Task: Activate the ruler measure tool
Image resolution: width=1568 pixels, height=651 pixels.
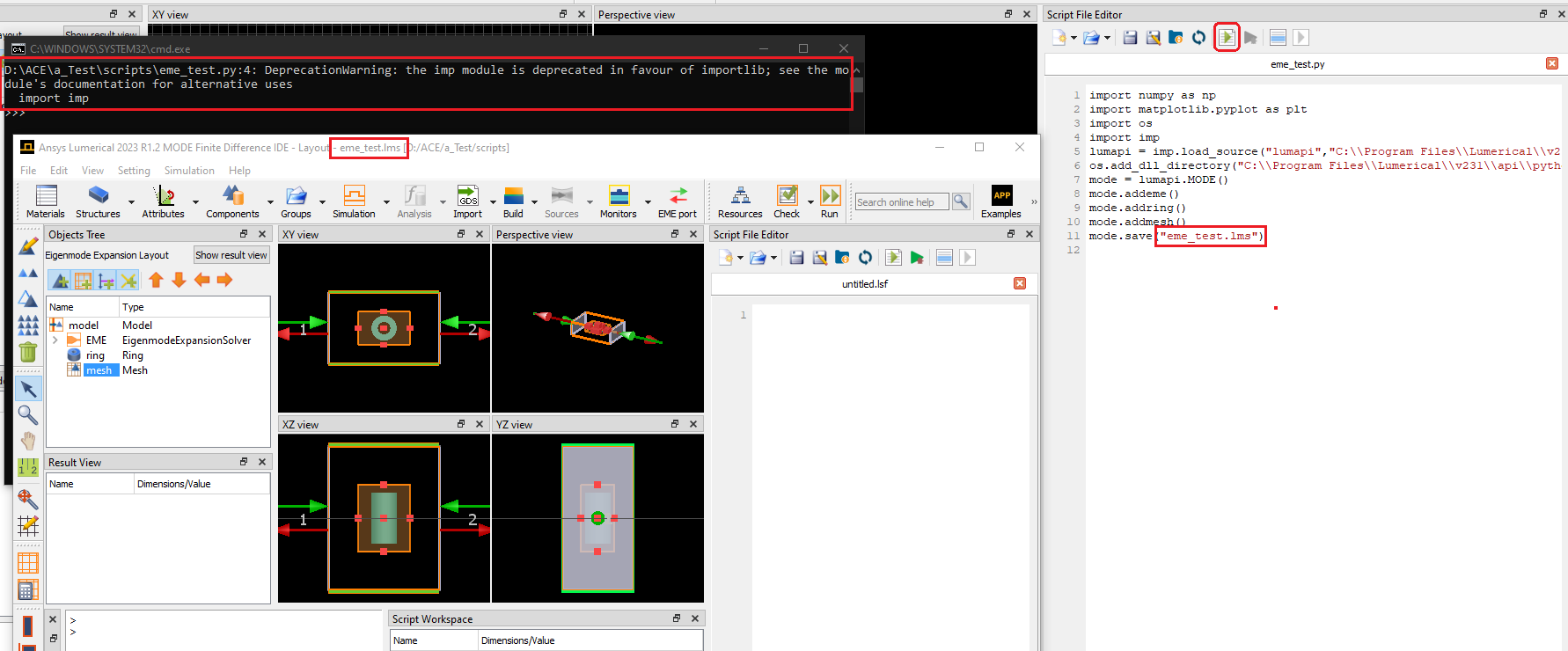Action: pyautogui.click(x=28, y=467)
